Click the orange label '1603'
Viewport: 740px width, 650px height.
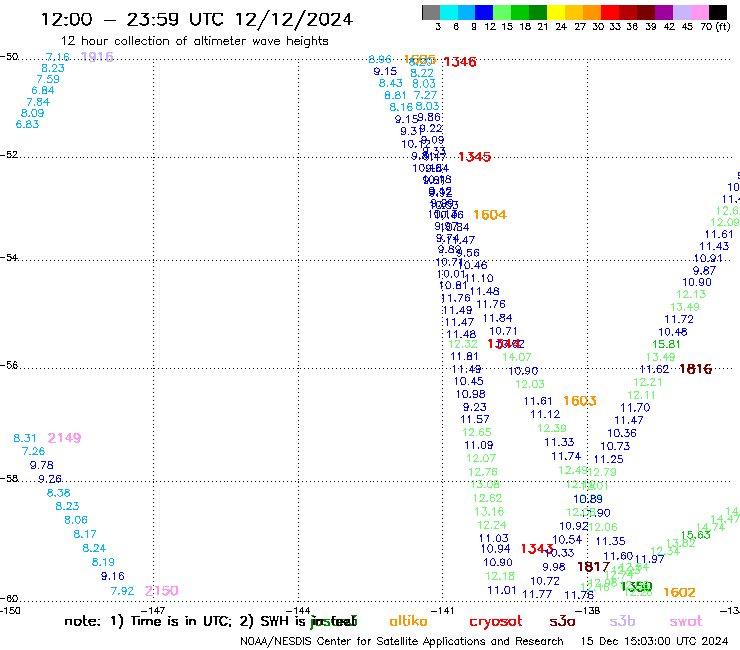[580, 401]
